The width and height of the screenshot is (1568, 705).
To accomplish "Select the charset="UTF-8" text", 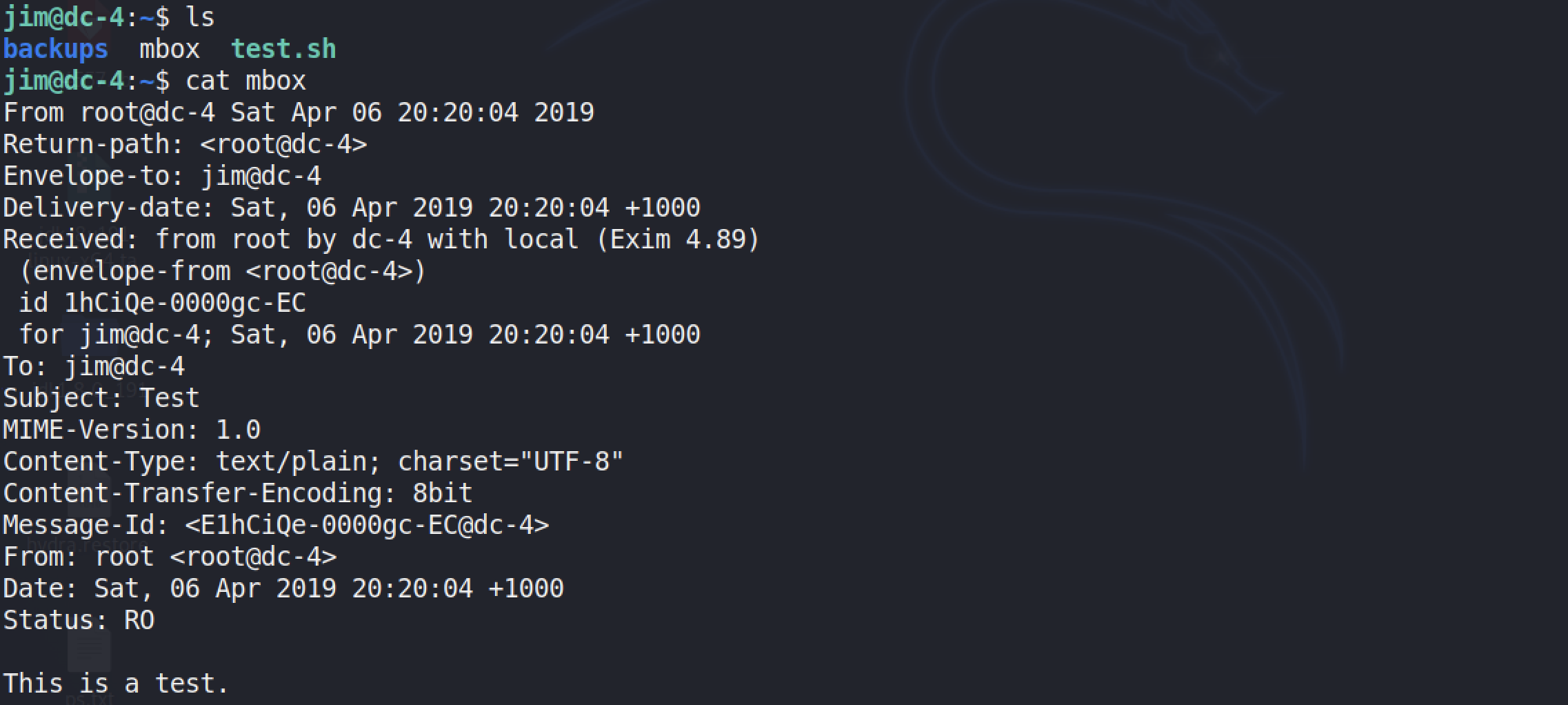I will [x=510, y=461].
